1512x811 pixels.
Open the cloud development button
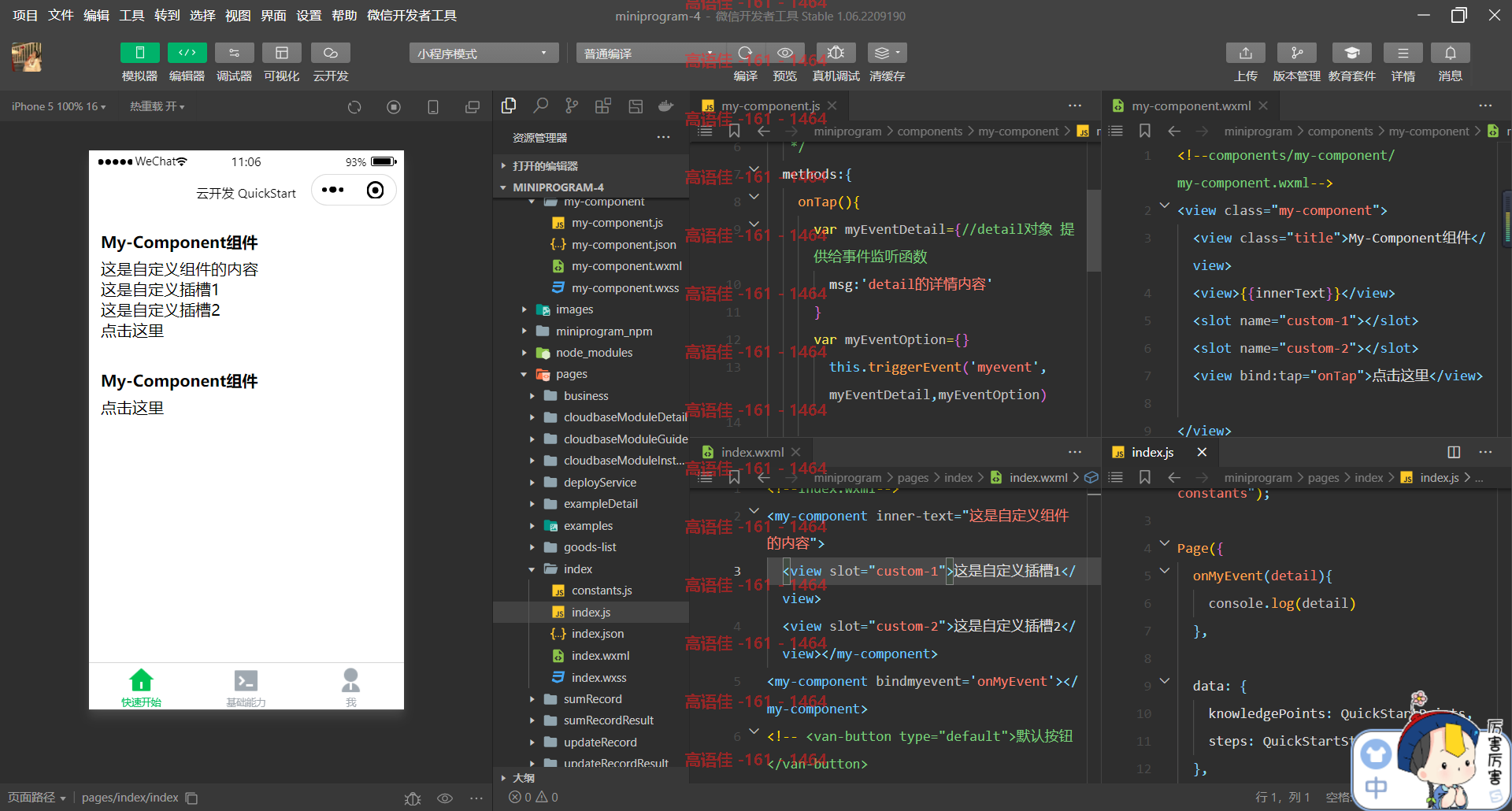click(330, 53)
